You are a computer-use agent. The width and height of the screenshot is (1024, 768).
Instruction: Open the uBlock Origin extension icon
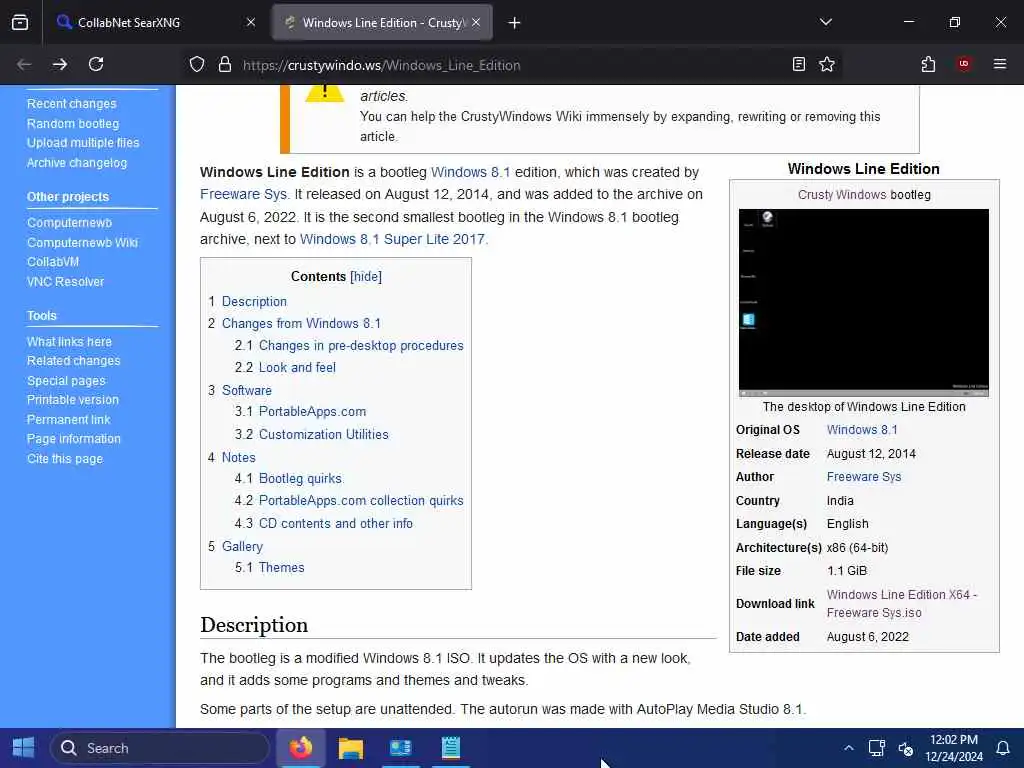click(x=963, y=64)
